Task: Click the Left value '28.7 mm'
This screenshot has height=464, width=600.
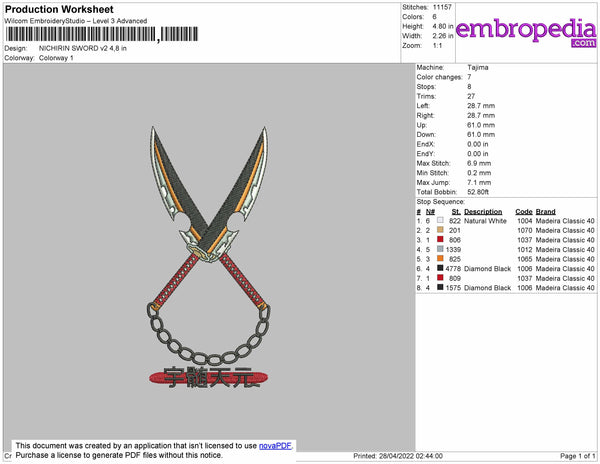Action: pos(481,106)
